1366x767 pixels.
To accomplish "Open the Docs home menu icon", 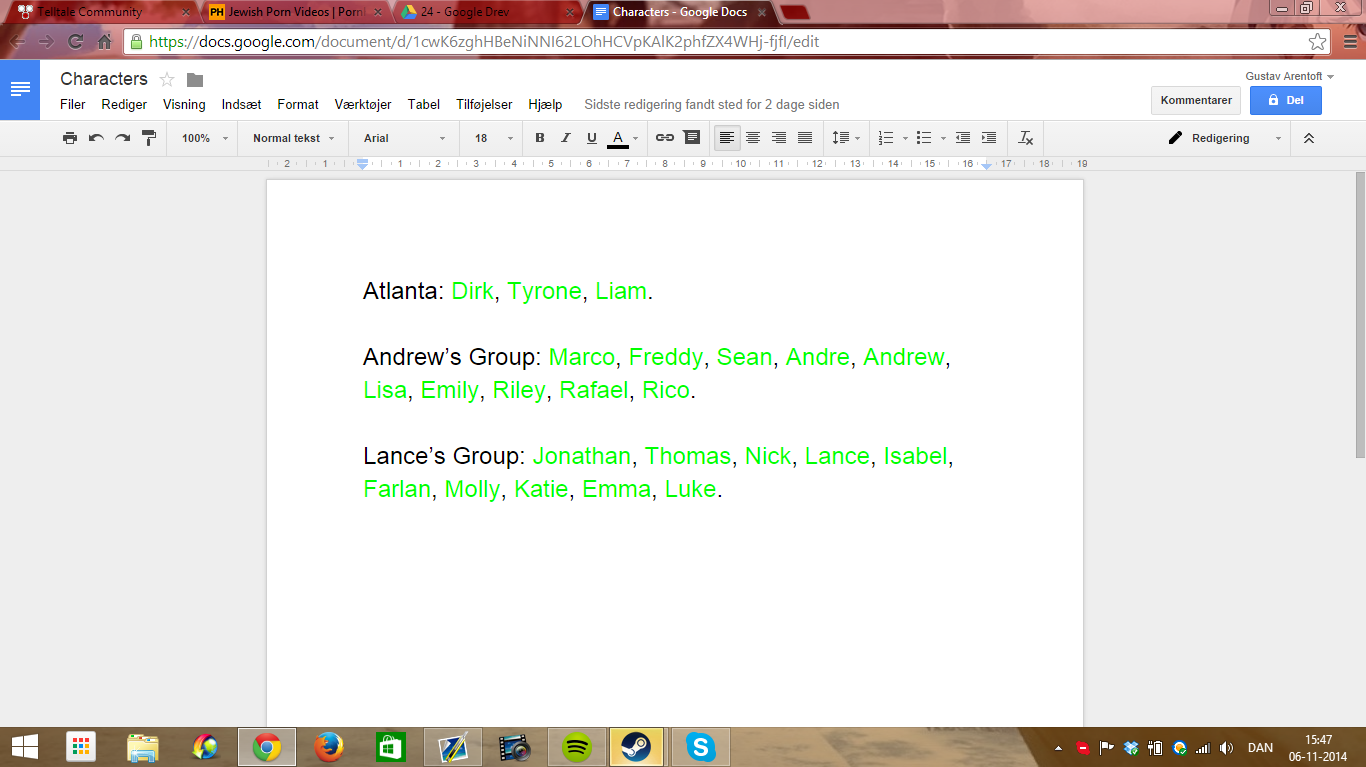I will (x=20, y=89).
